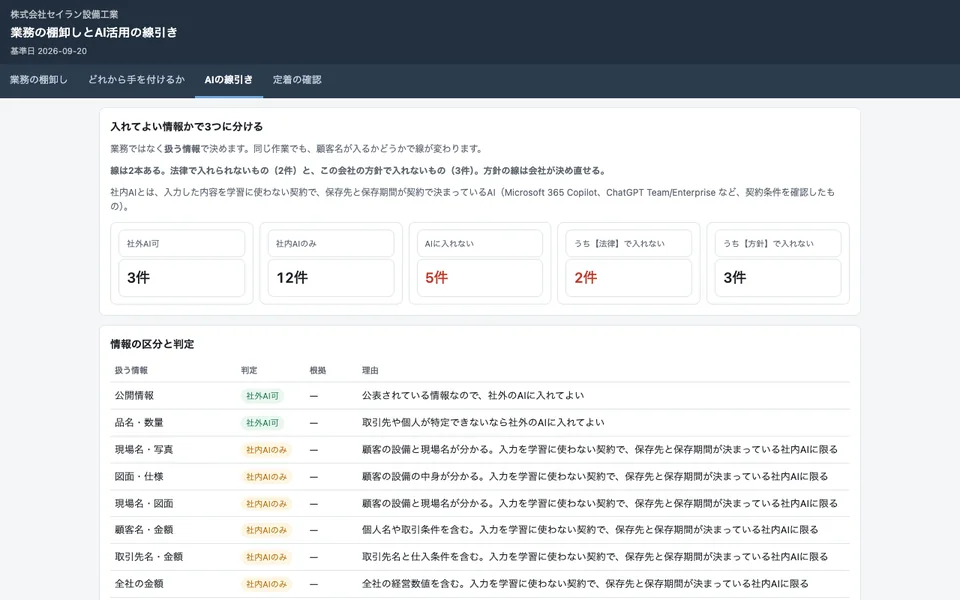Click the 社内AIのみ badge in 図面・仕様 row
Viewport: 960px width, 600px height.
(x=266, y=477)
